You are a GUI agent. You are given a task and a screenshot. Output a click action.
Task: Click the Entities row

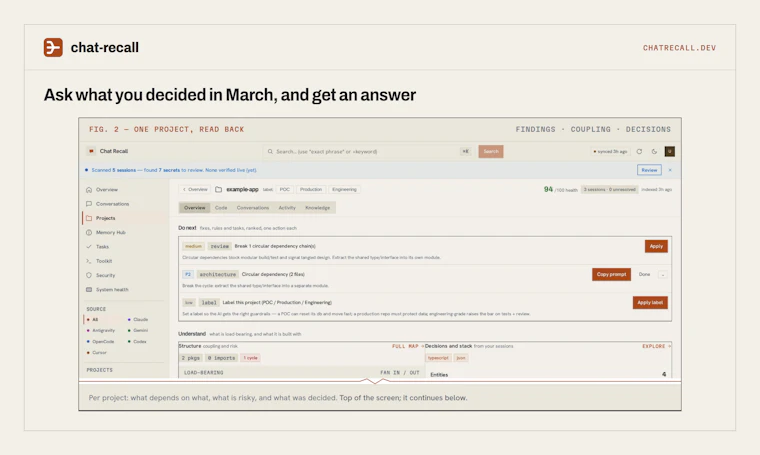[x=548, y=375]
